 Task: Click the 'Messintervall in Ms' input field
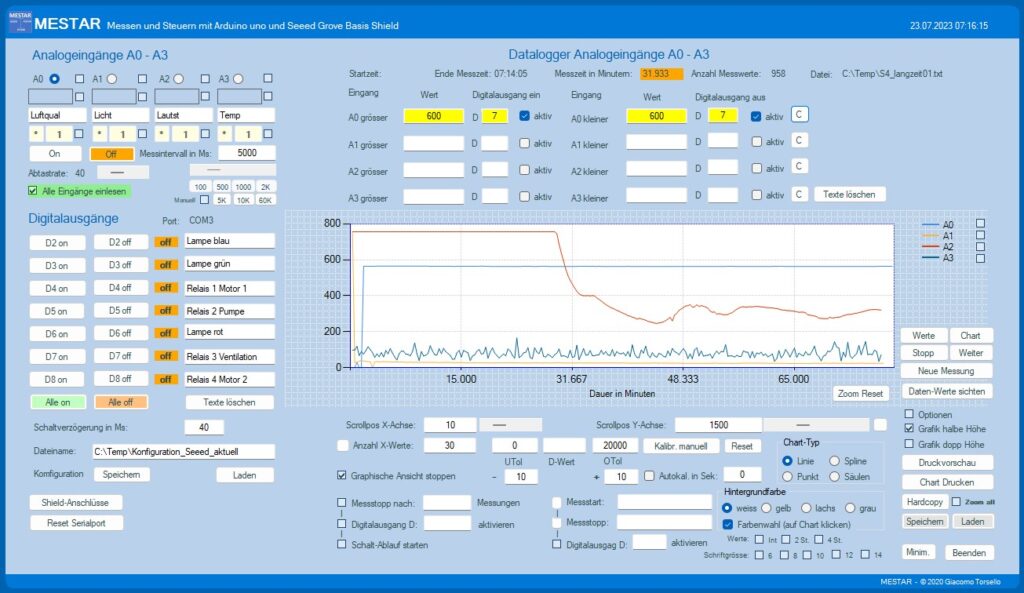coord(246,153)
